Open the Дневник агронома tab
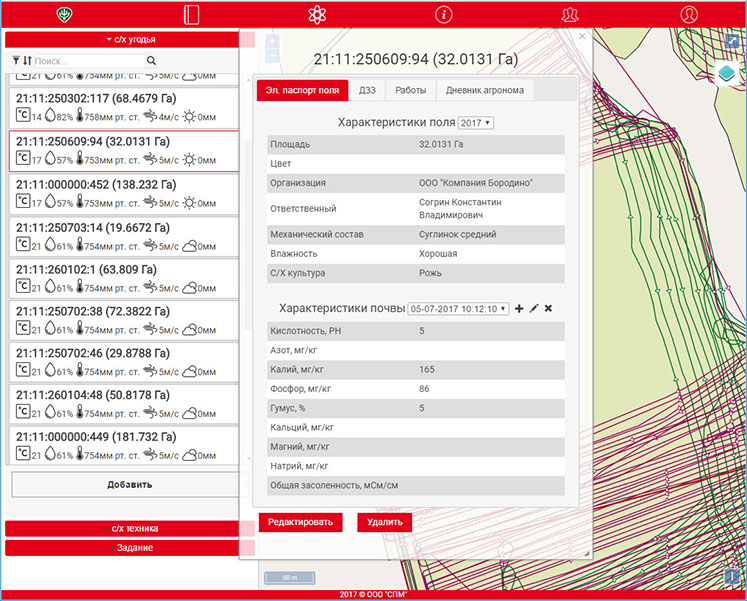This screenshot has height=601, width=747. tap(484, 90)
